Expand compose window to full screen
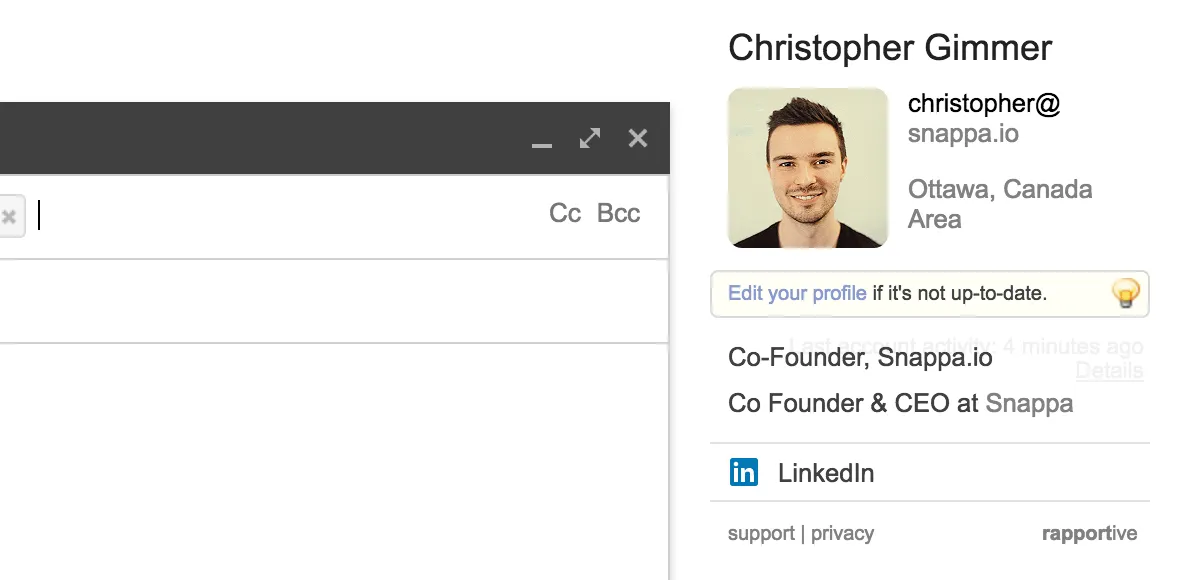The image size is (1200, 580). (x=590, y=138)
